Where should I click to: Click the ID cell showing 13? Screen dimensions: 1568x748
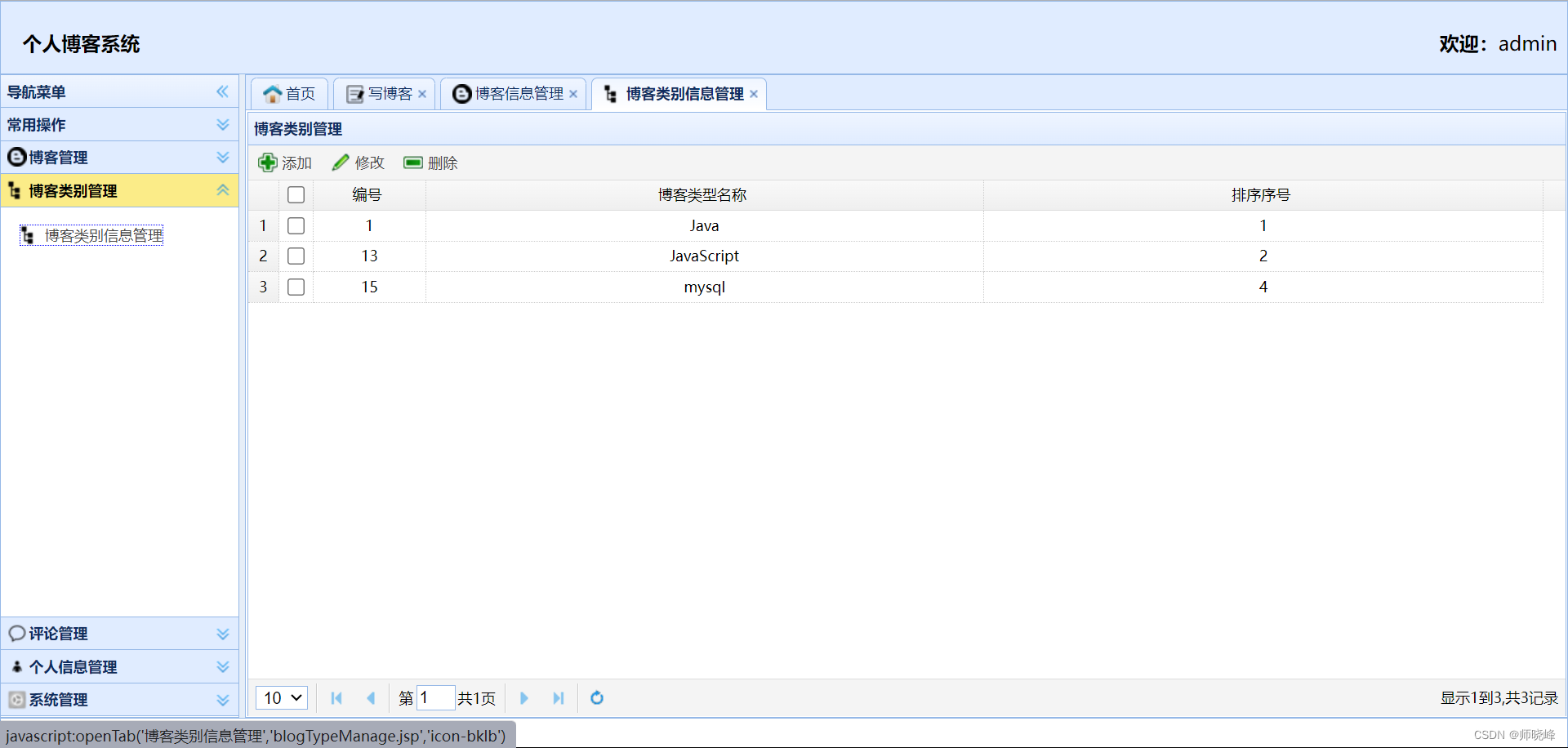[369, 256]
